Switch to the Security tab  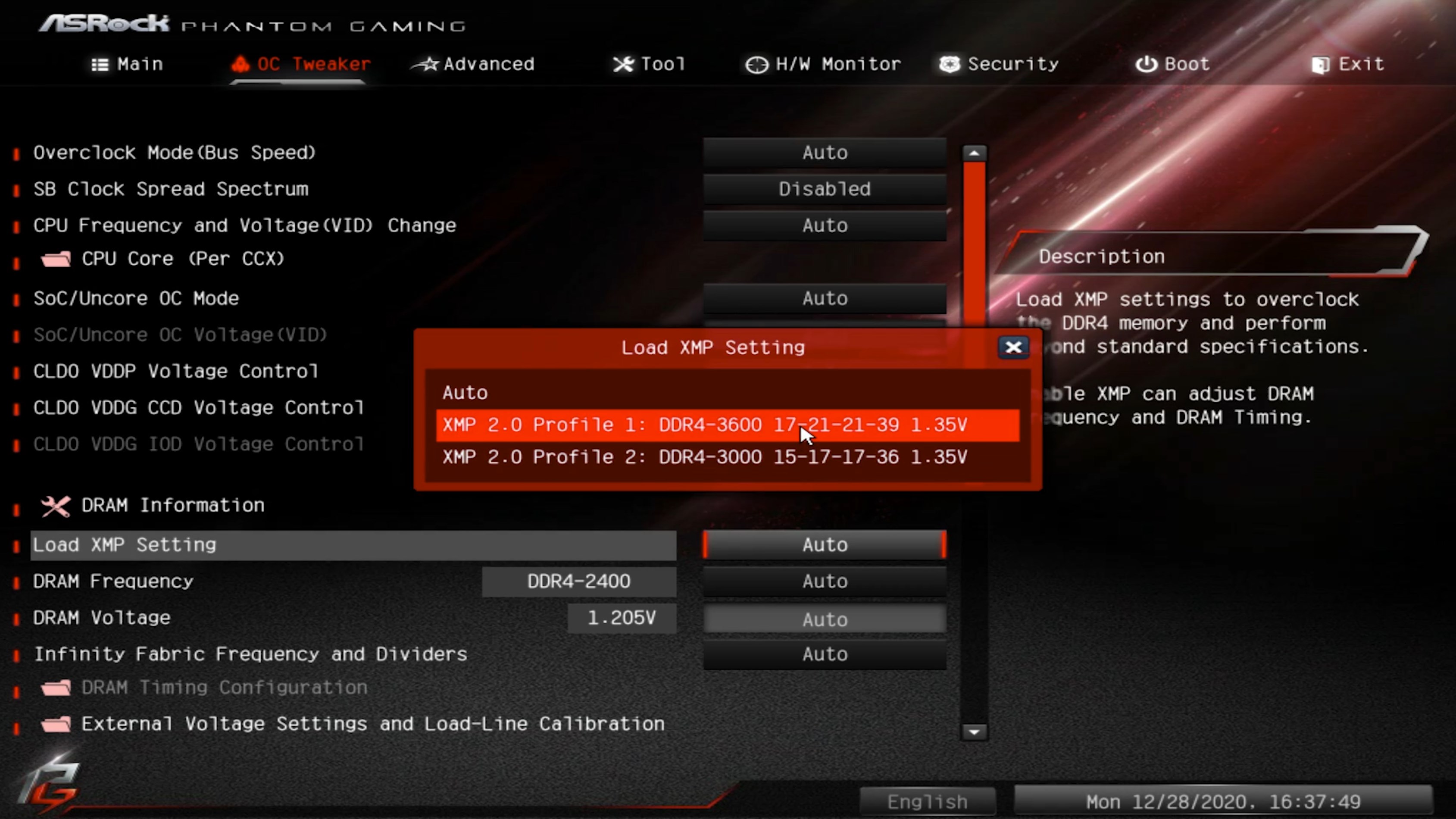999,64
